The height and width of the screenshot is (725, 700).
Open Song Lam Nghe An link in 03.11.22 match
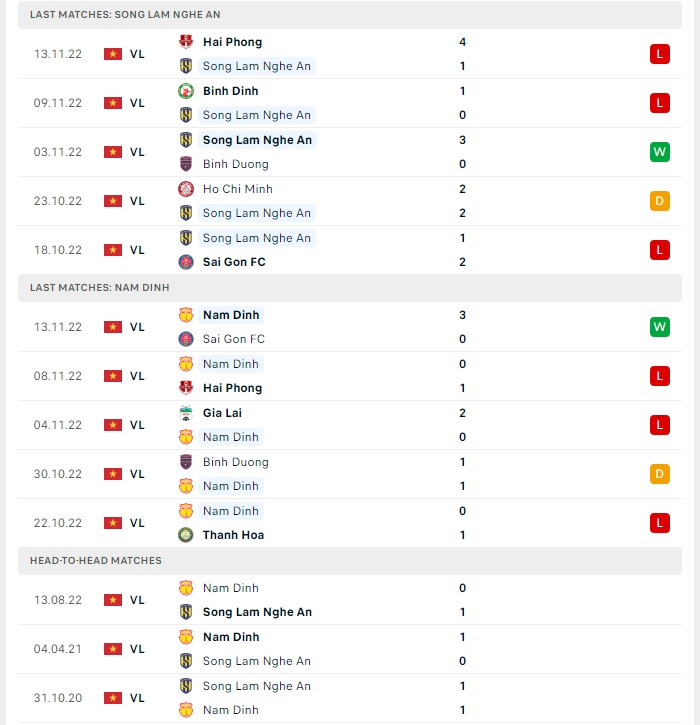tap(257, 140)
